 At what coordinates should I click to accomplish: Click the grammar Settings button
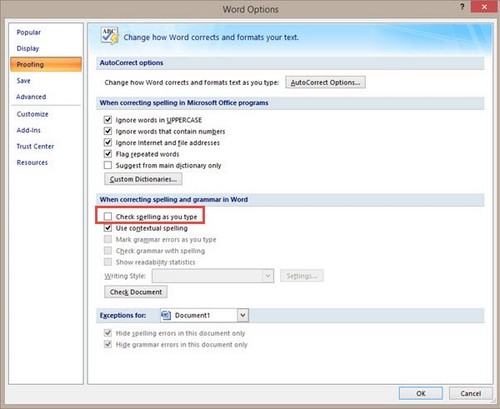coord(302,276)
